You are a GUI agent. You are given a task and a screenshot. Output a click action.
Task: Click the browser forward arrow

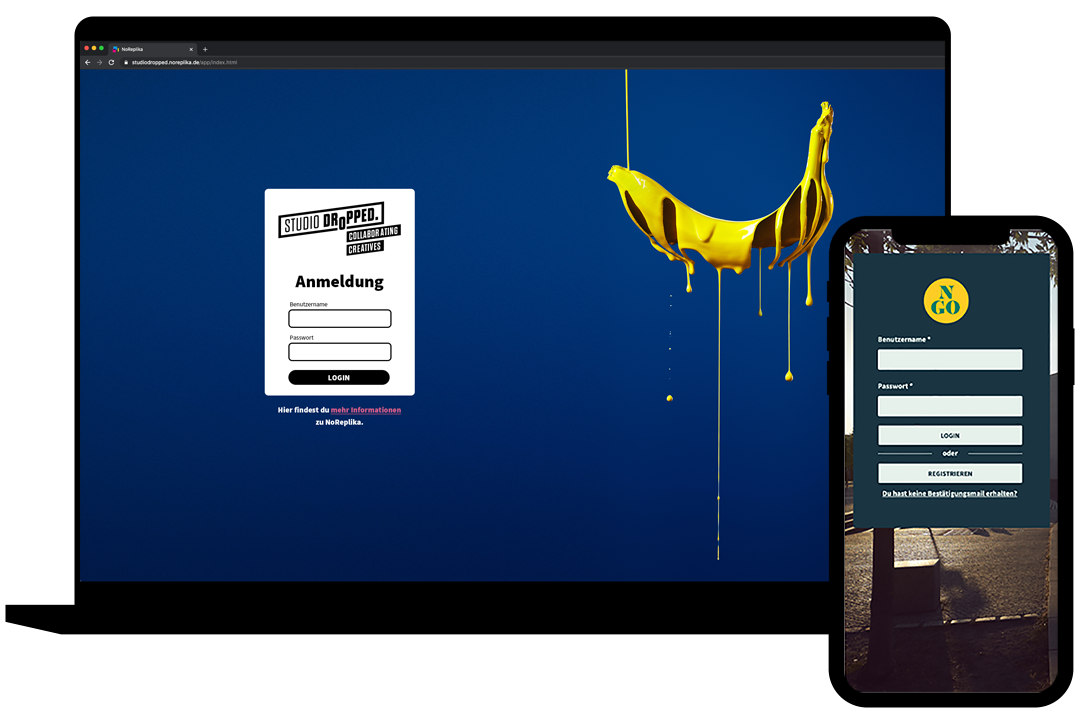pyautogui.click(x=99, y=62)
